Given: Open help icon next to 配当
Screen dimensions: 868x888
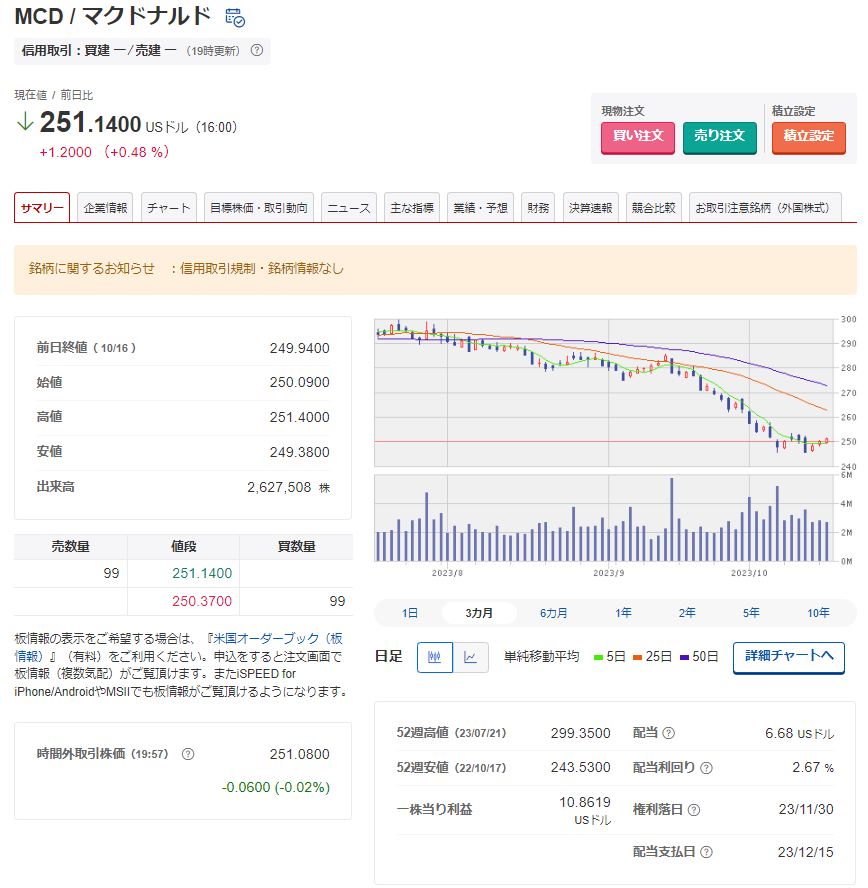Looking at the screenshot, I should pyautogui.click(x=669, y=733).
